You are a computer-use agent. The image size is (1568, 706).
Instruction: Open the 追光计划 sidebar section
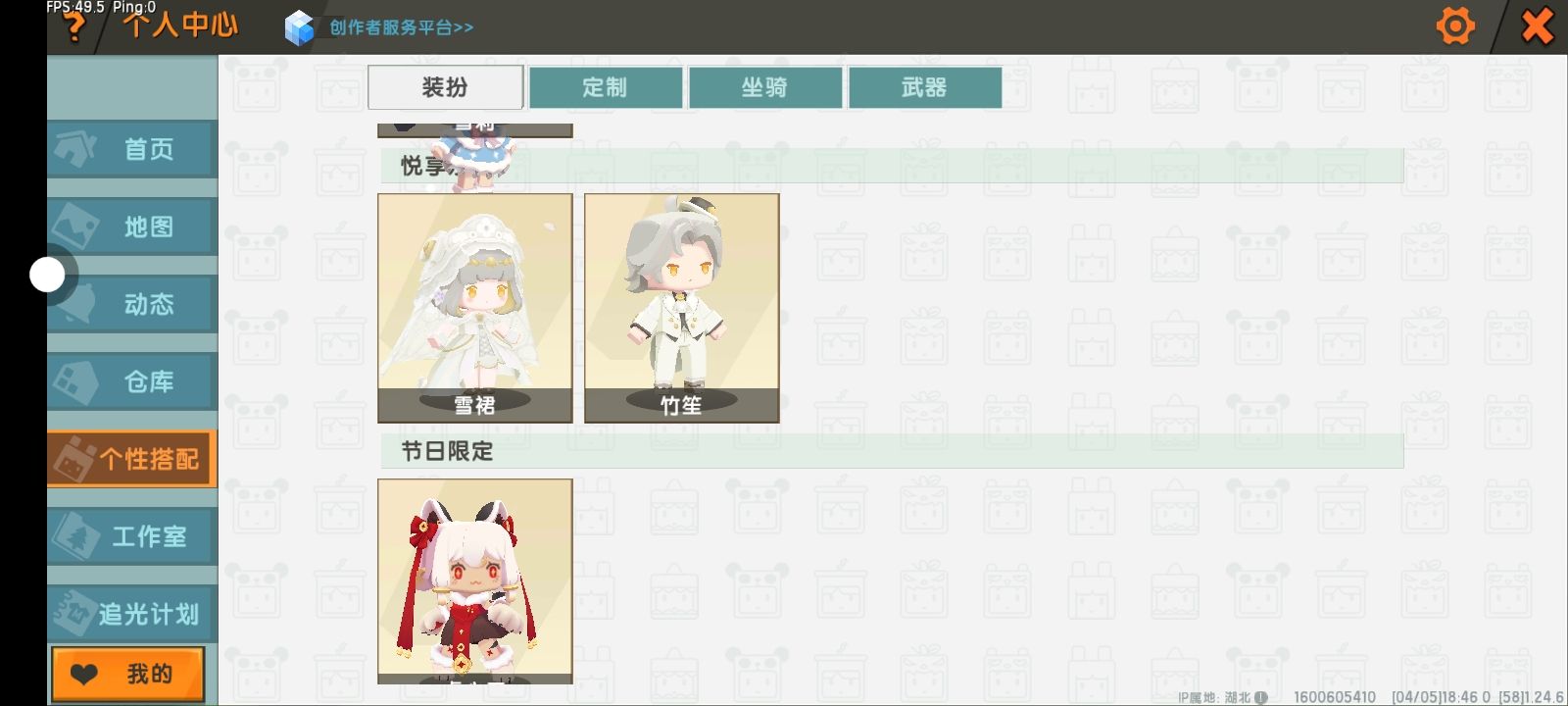(131, 614)
